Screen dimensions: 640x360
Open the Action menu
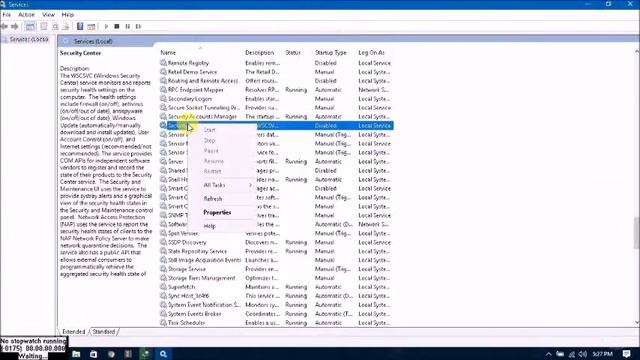click(x=27, y=15)
